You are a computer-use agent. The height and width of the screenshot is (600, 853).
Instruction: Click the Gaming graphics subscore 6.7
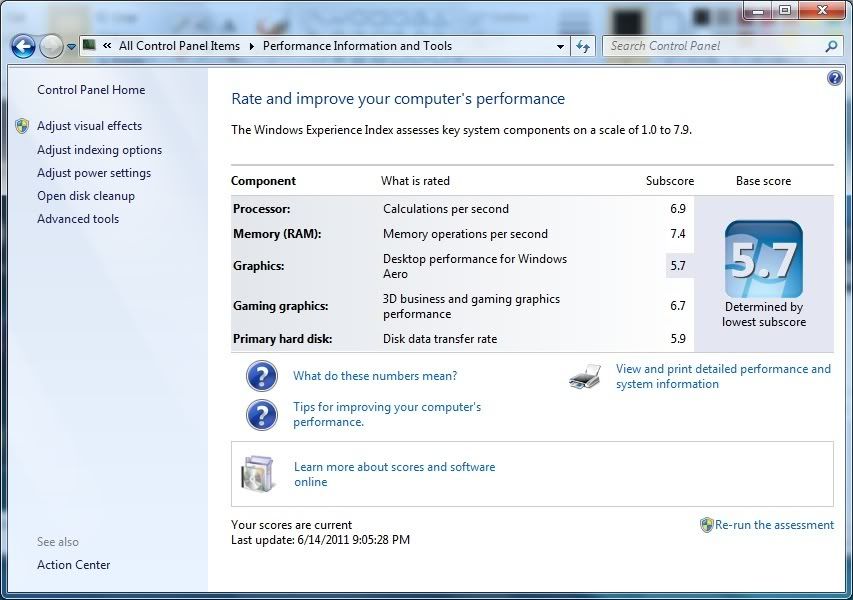click(x=678, y=306)
